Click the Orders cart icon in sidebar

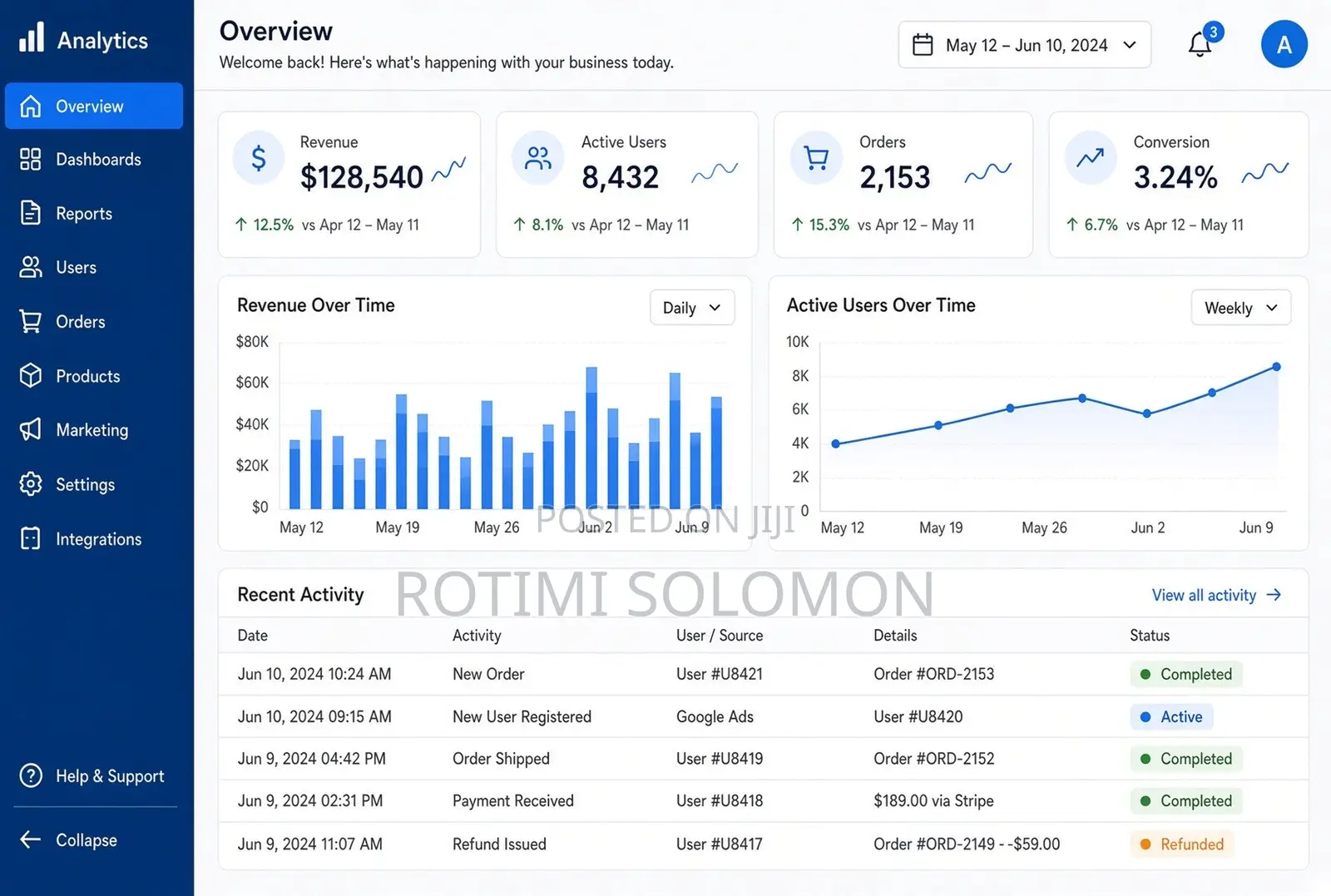click(x=31, y=321)
